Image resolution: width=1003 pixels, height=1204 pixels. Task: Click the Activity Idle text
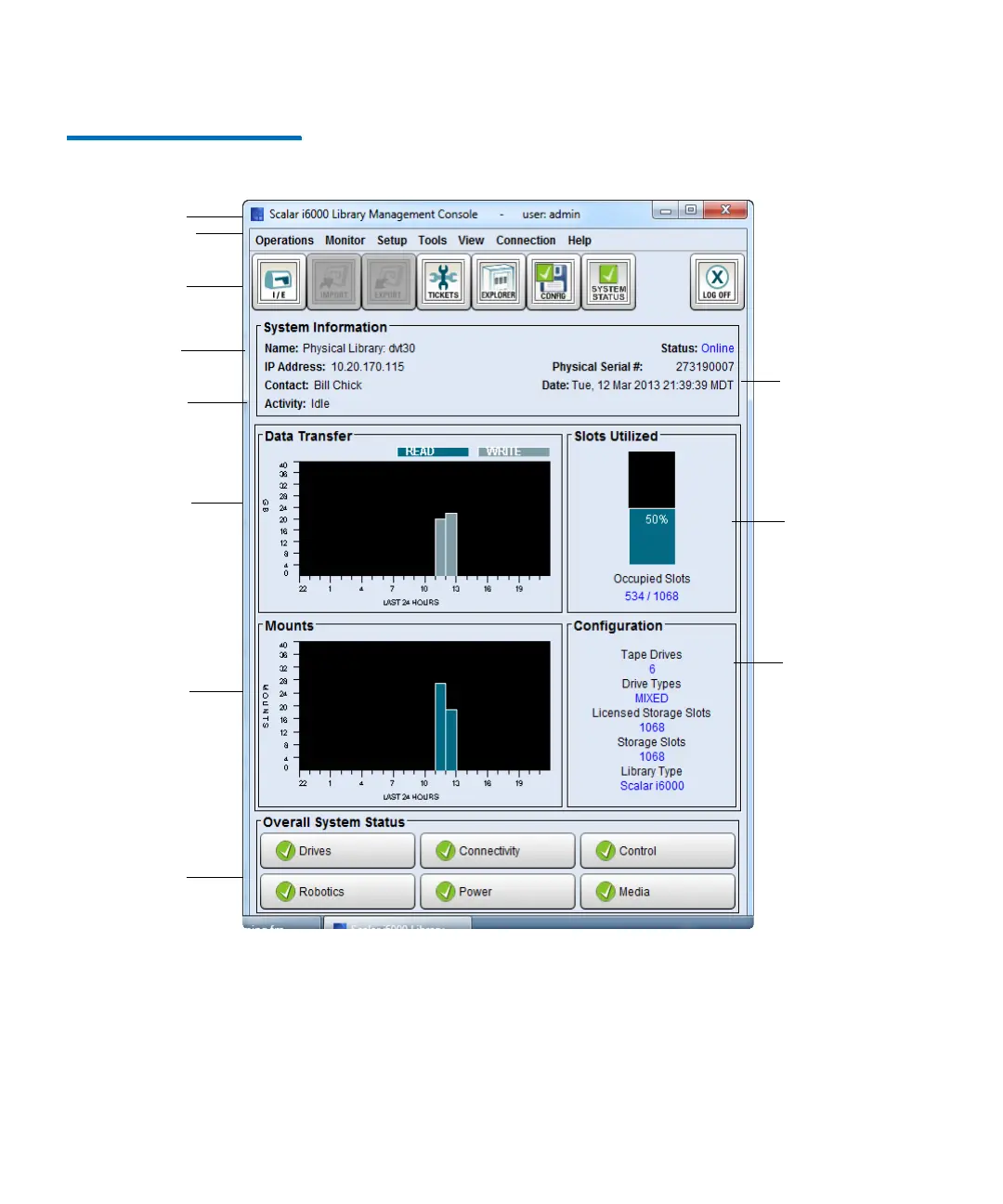point(320,404)
